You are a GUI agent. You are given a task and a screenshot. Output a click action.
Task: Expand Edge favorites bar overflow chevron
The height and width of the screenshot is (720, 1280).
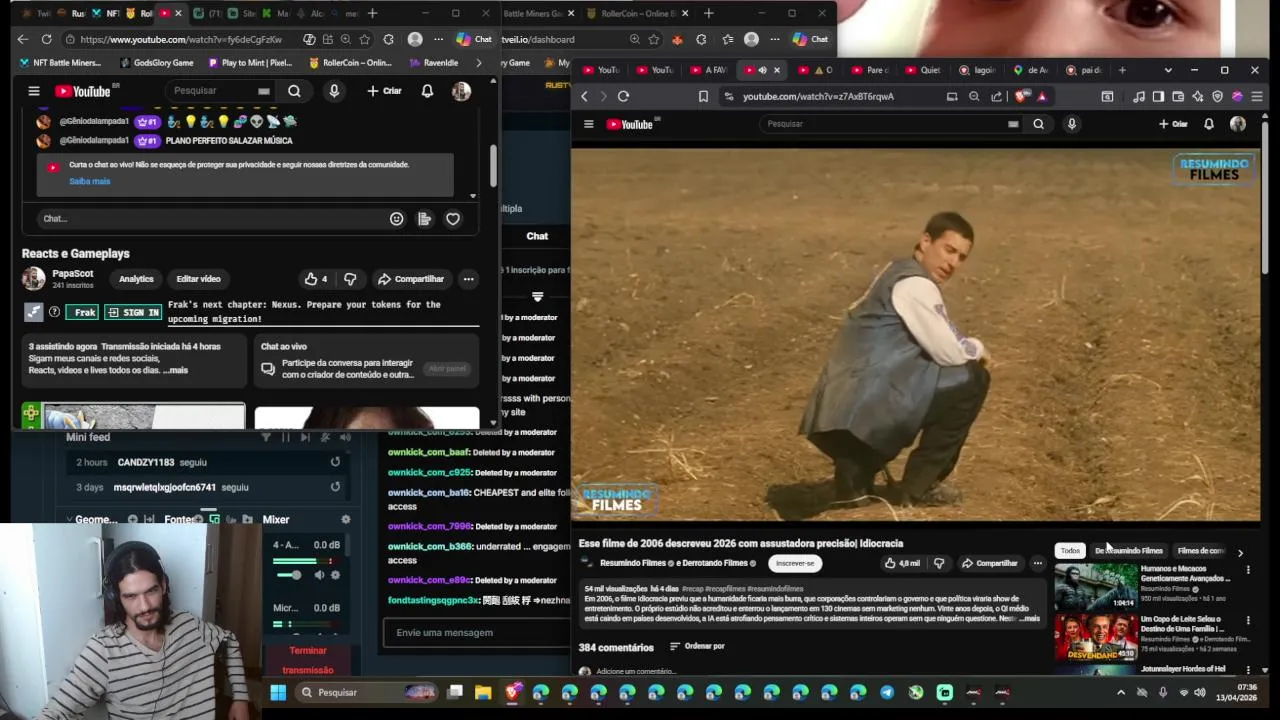478,62
